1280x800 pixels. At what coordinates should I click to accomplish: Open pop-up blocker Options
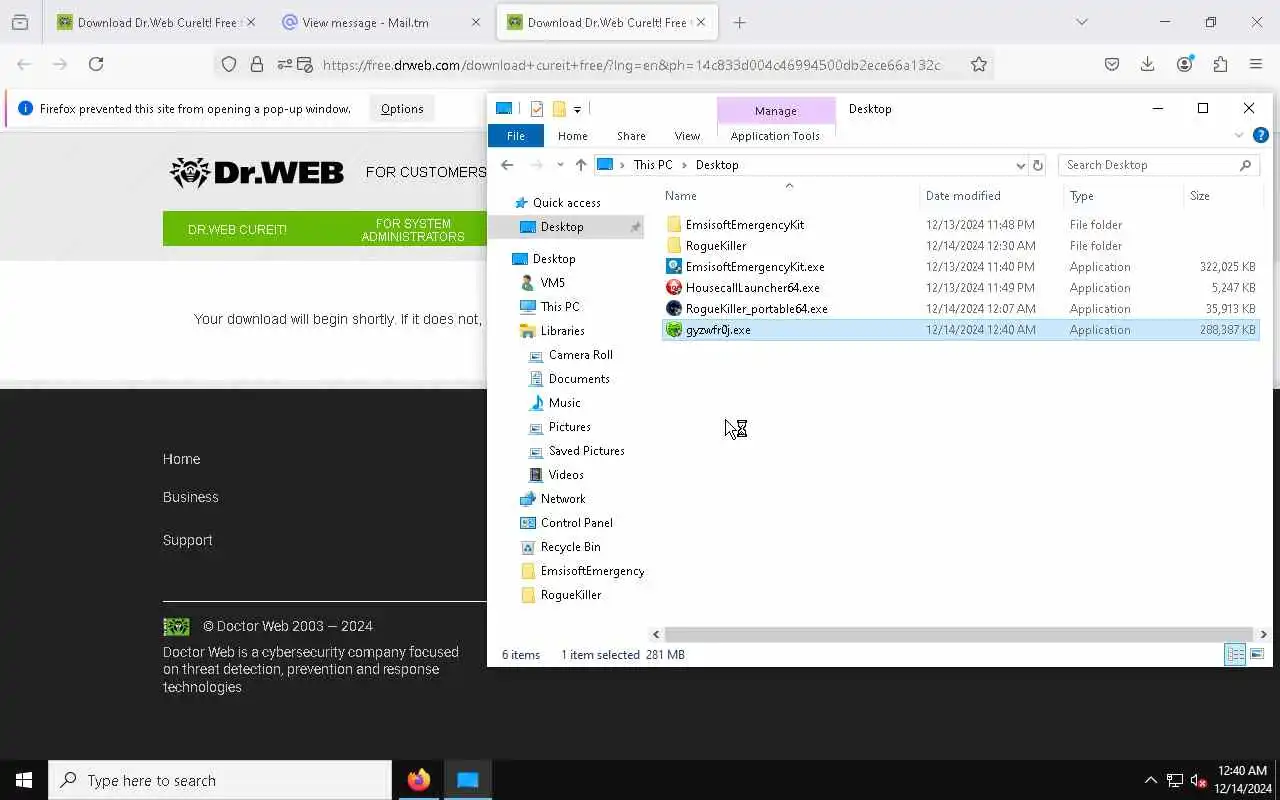point(402,109)
